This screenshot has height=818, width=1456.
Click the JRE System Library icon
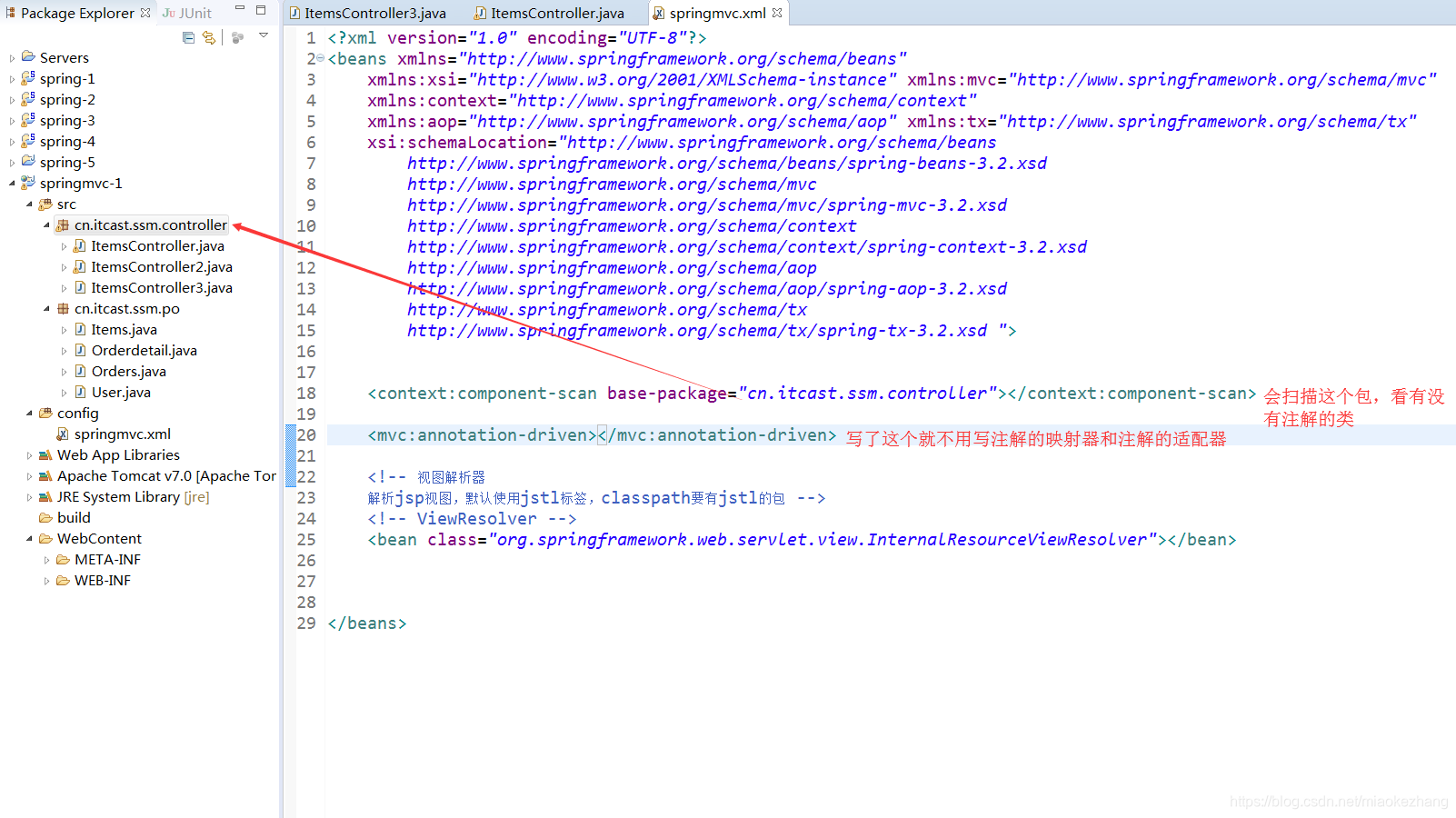click(x=45, y=497)
